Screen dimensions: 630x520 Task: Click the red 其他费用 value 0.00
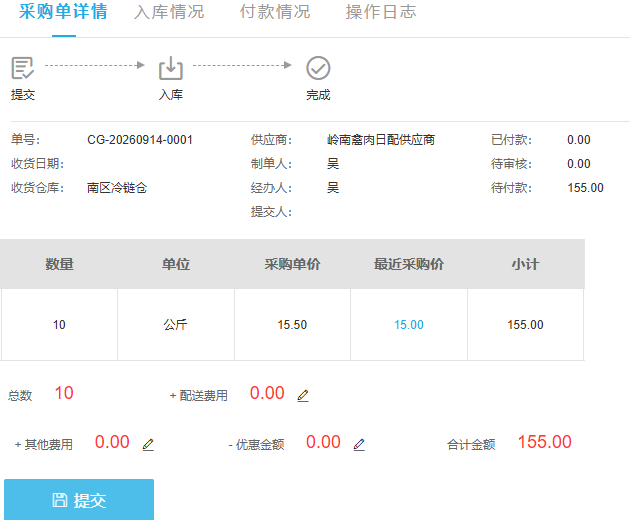(x=112, y=442)
